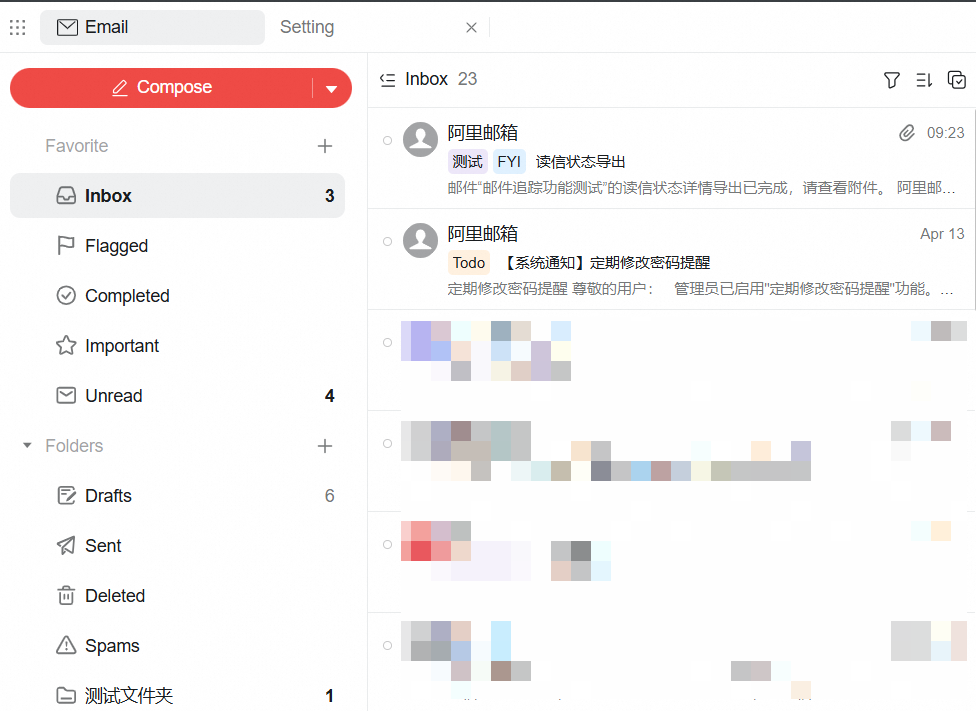
Task: Switch to the Setting tab
Action: click(x=307, y=27)
